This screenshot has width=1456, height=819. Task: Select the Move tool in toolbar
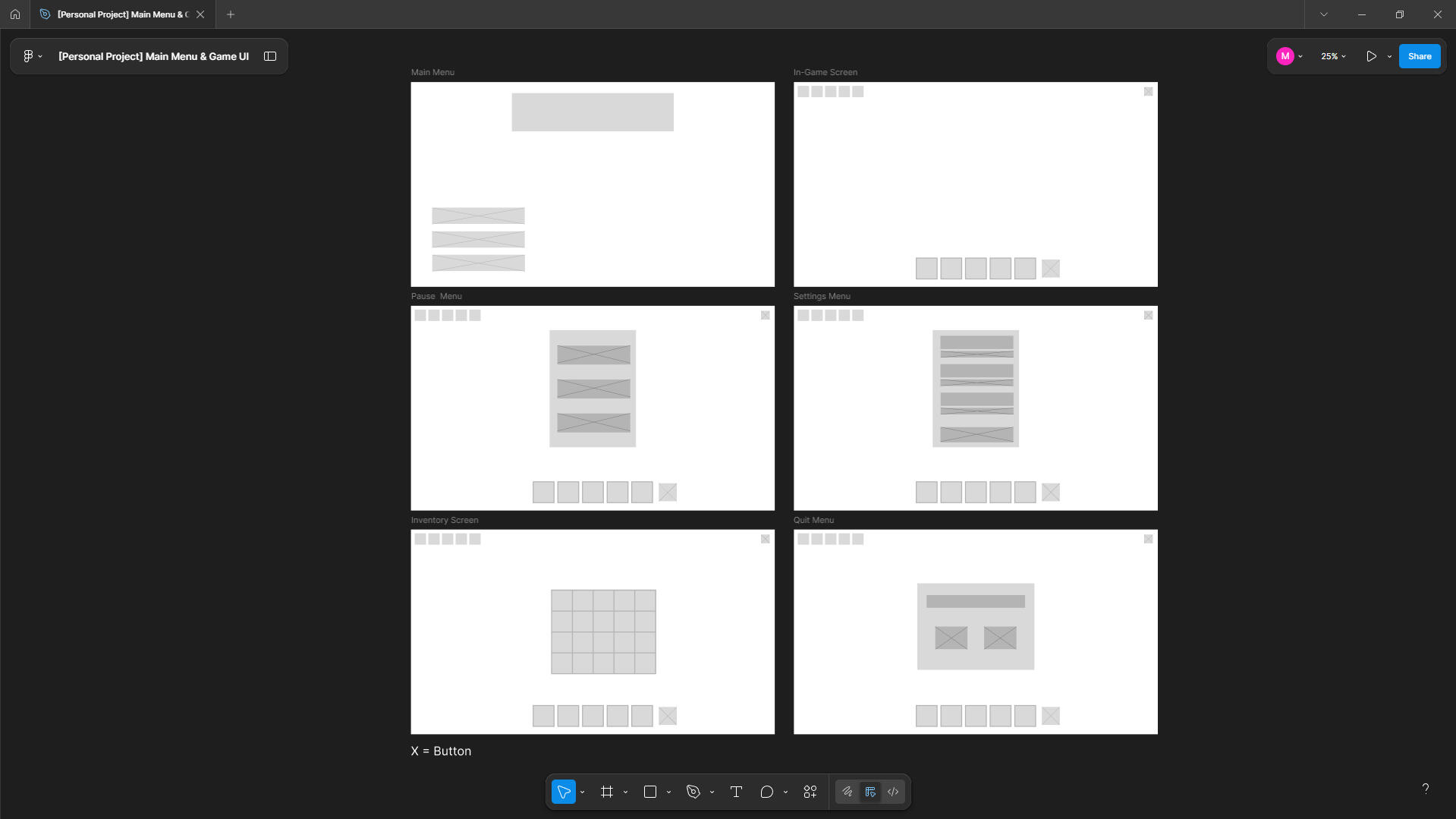click(563, 792)
